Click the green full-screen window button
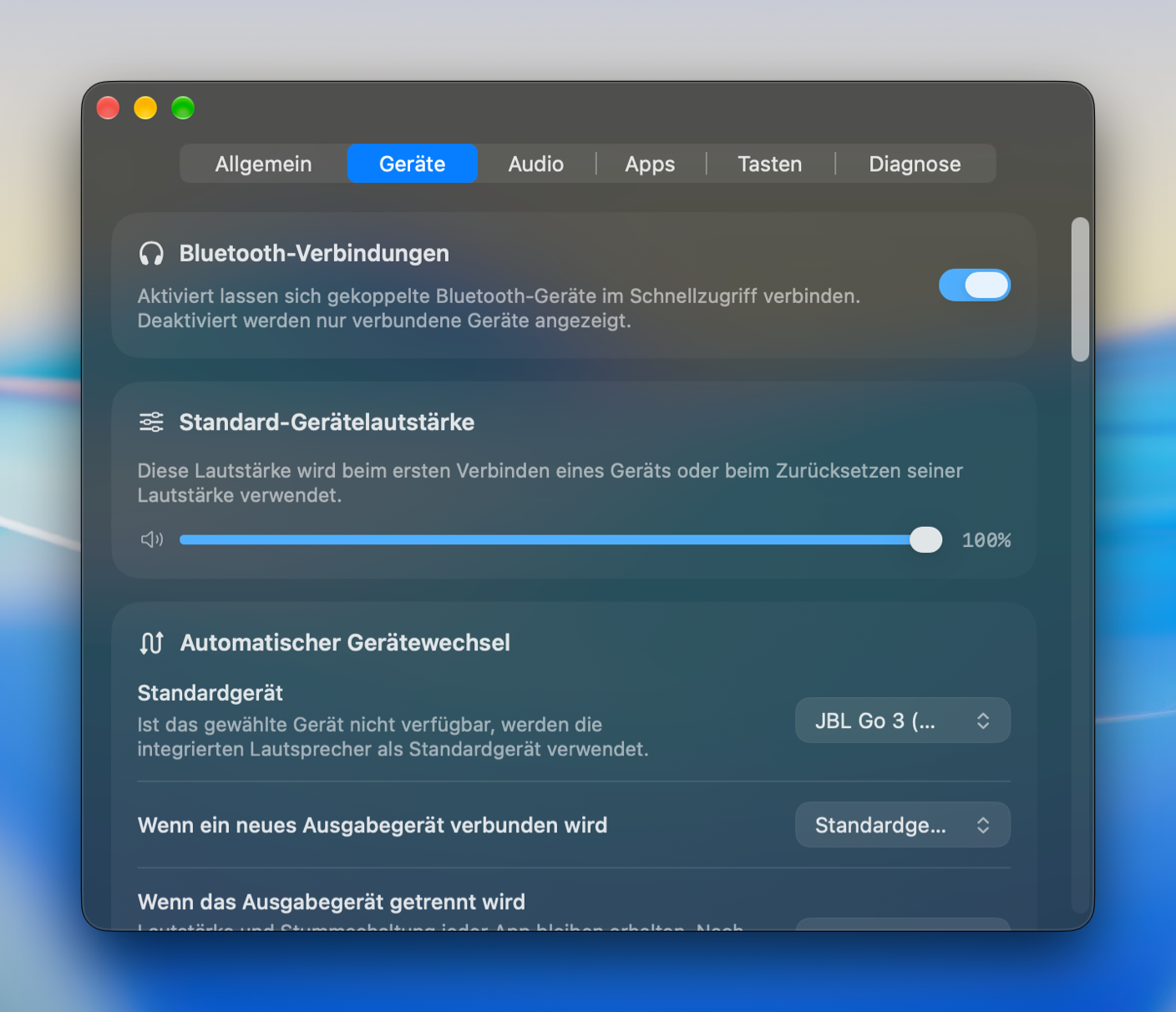This screenshot has width=1176, height=1012. point(183,108)
